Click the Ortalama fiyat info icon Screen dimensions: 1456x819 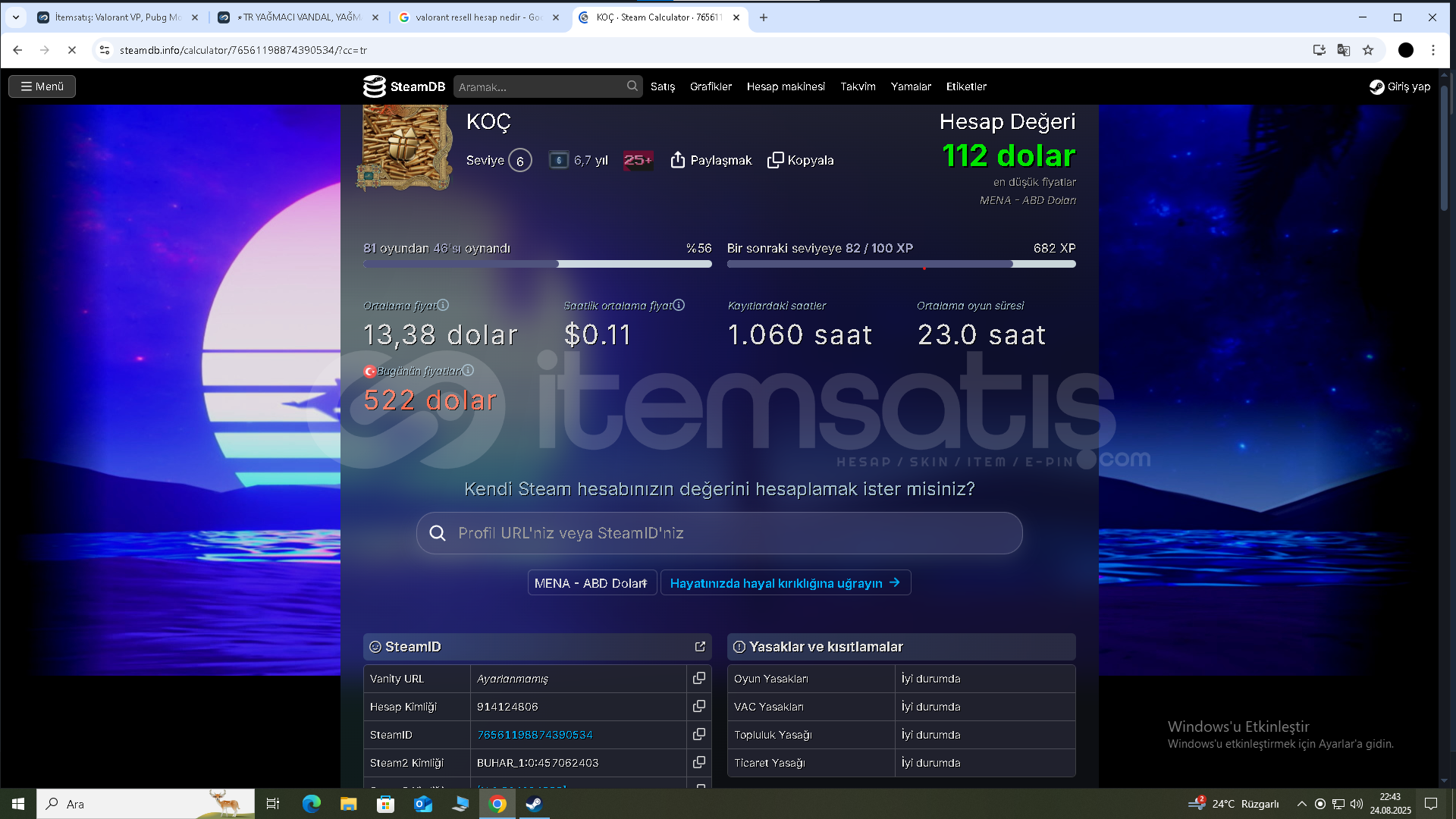point(443,305)
